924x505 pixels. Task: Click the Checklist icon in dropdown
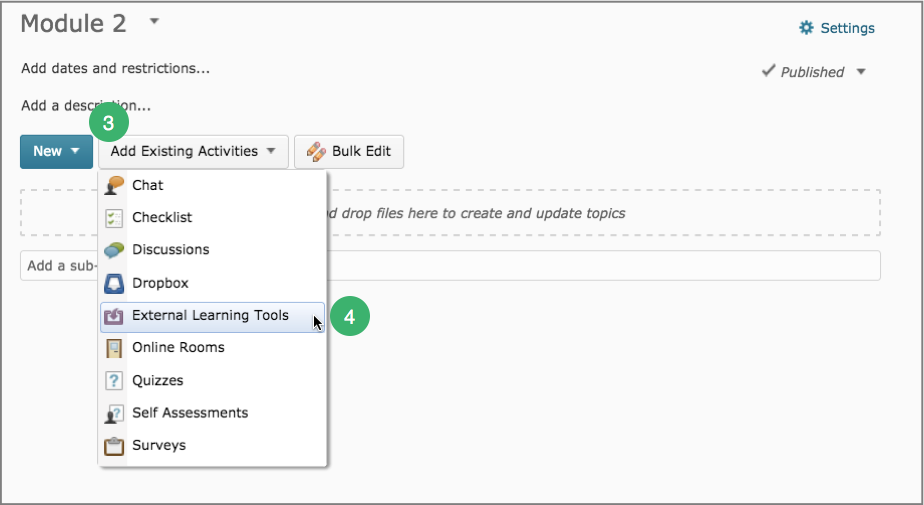[x=114, y=218]
